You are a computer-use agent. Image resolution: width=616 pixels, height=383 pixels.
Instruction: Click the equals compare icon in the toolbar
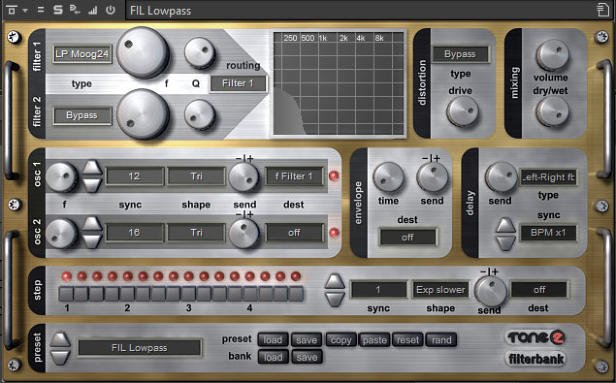pos(40,10)
